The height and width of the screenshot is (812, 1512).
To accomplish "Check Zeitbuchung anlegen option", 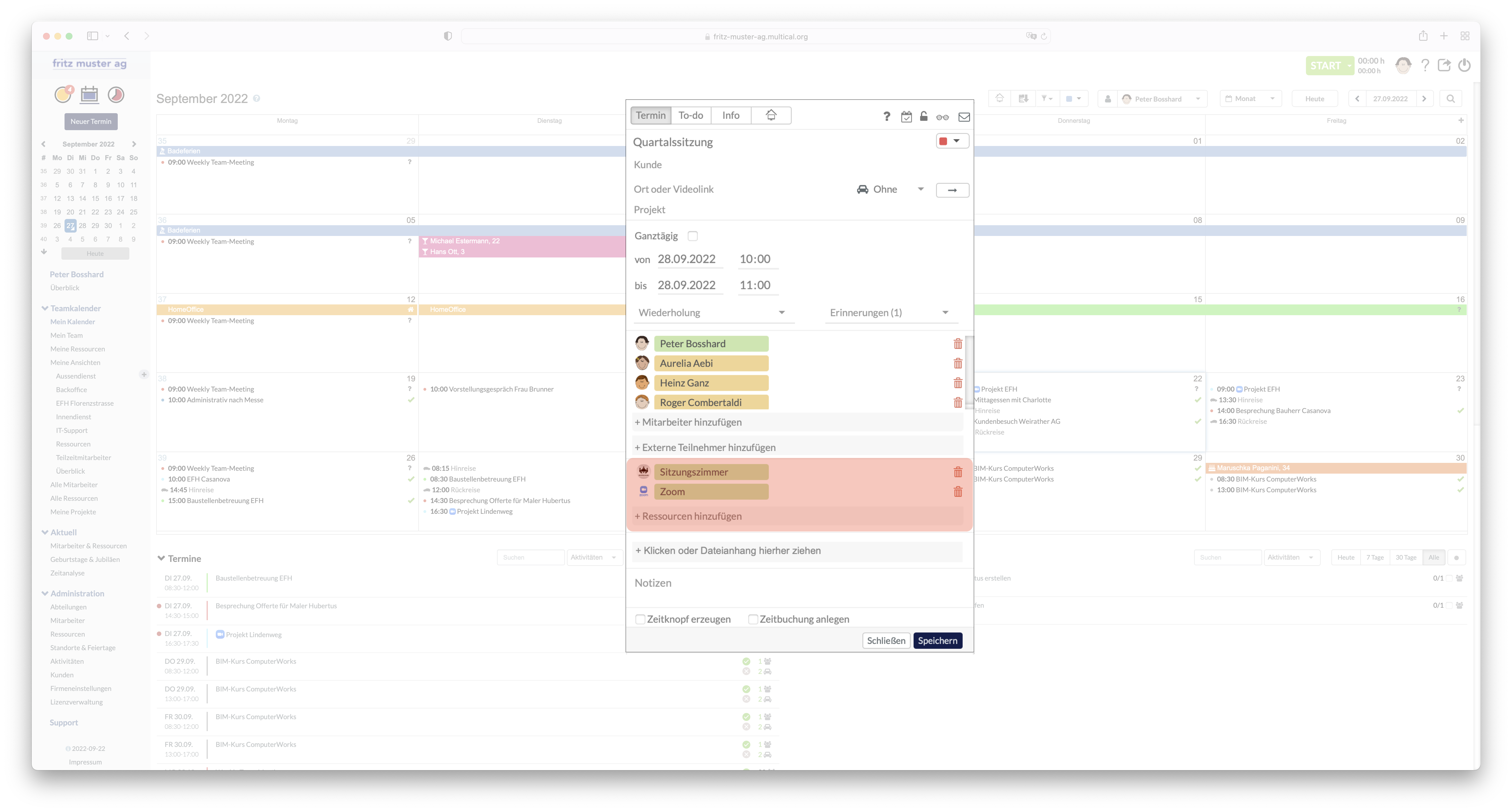I will (753, 619).
